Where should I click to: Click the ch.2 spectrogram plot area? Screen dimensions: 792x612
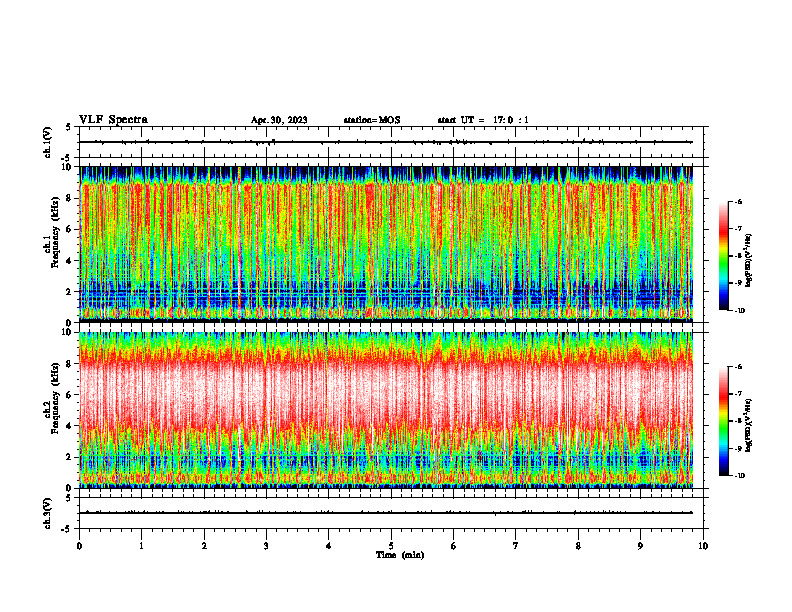[386, 410]
